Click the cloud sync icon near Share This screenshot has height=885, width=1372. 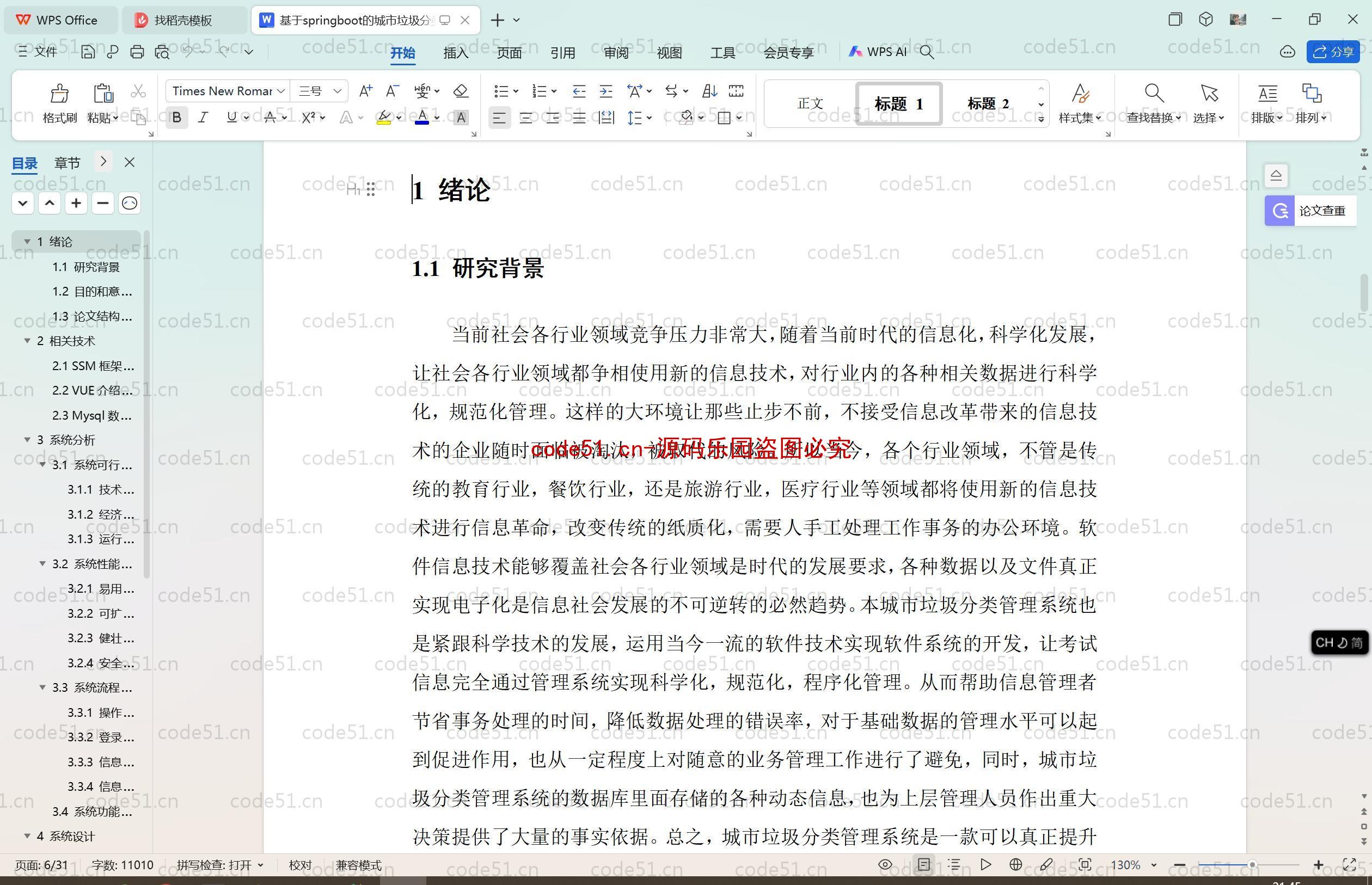coord(1287,52)
